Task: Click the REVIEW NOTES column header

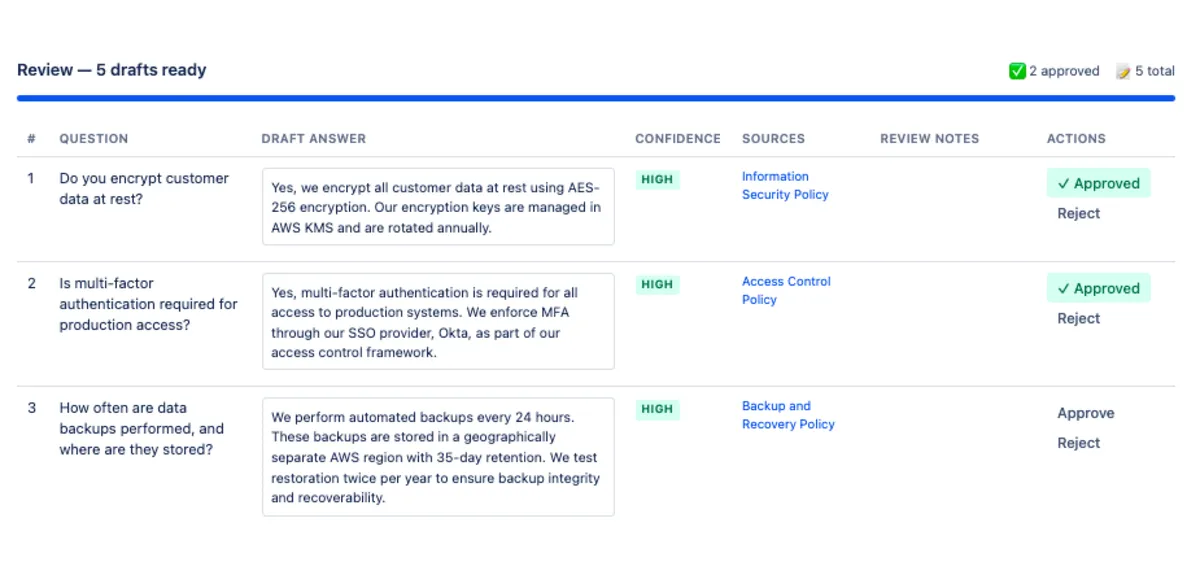Action: pos(930,139)
